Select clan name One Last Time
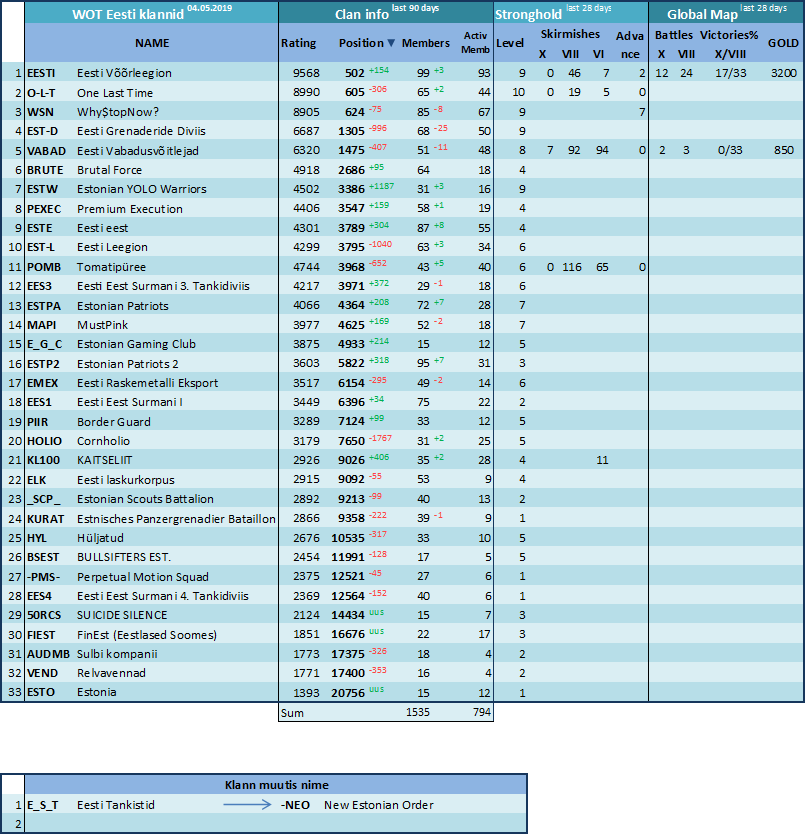The height and width of the screenshot is (834, 805). 115,93
